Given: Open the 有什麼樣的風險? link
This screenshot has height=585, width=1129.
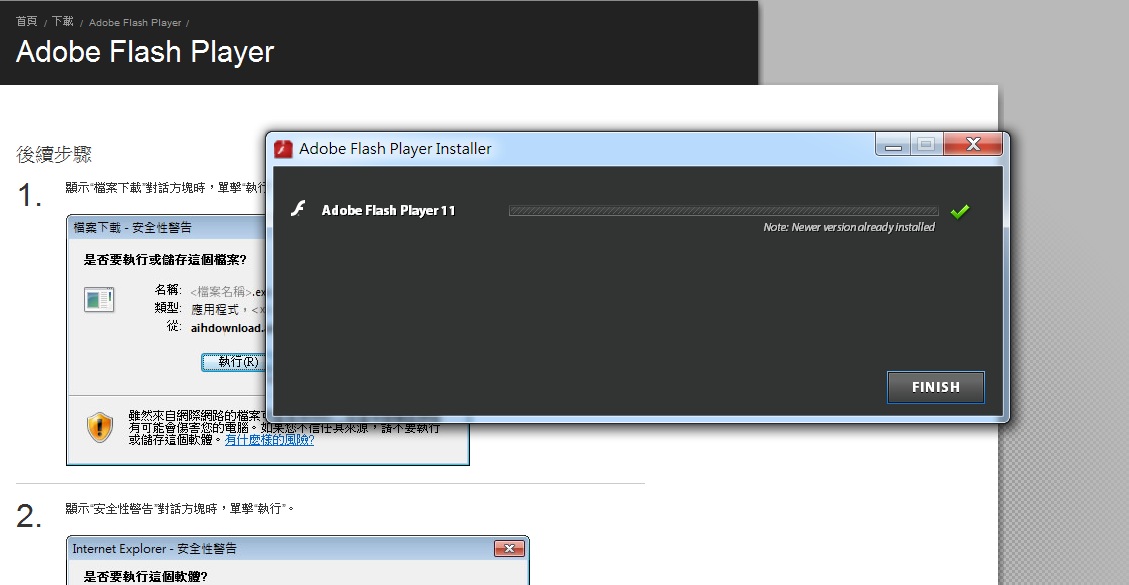Looking at the screenshot, I should pos(269,439).
